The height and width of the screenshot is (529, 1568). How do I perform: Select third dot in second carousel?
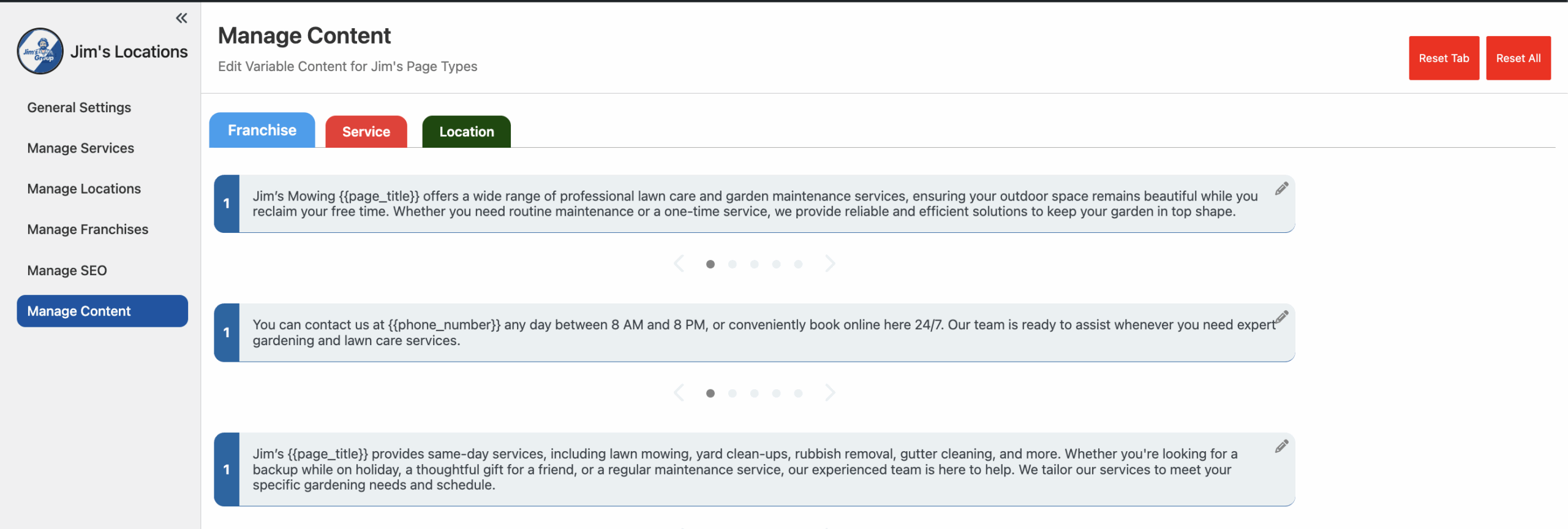tap(754, 394)
